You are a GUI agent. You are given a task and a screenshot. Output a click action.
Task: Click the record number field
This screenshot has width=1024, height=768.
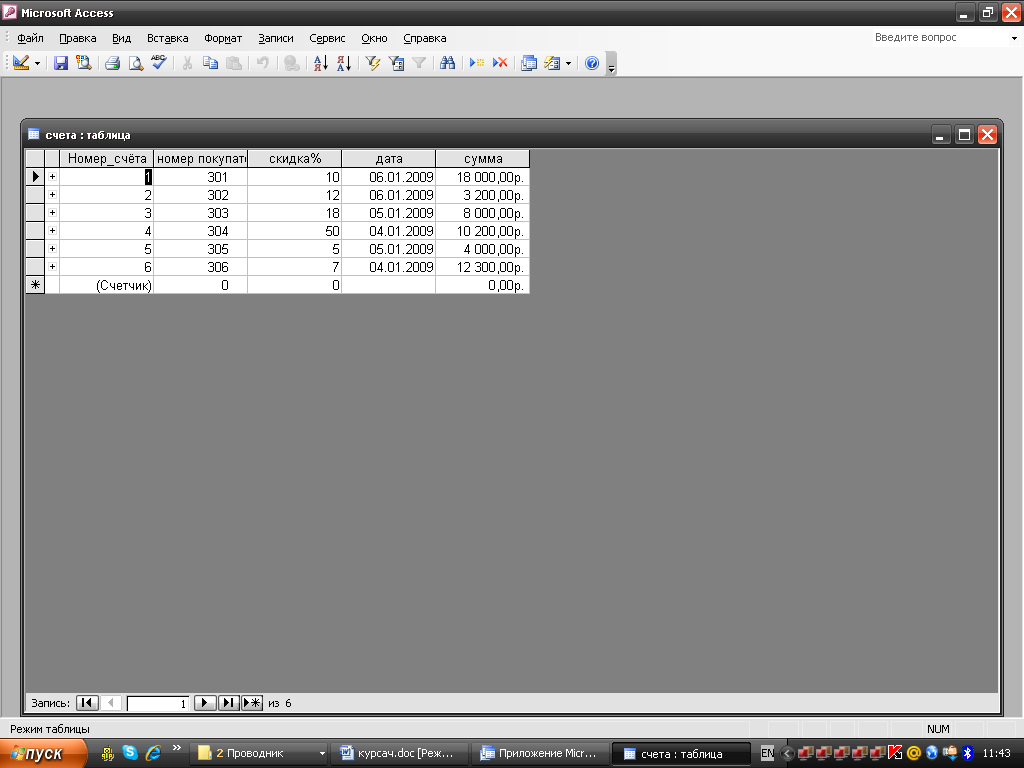coord(158,703)
